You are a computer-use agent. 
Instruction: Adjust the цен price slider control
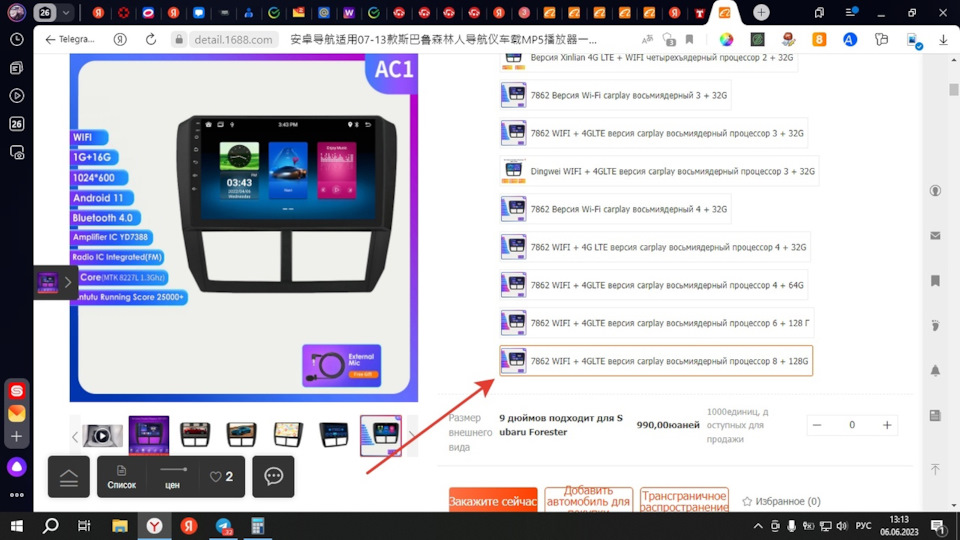[172, 470]
